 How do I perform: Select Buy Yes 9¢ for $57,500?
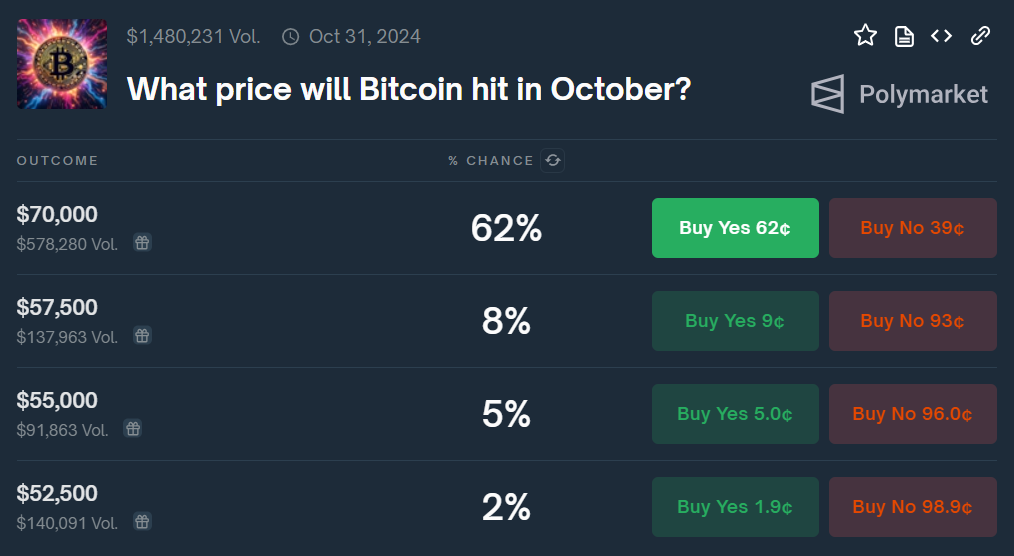pos(735,321)
